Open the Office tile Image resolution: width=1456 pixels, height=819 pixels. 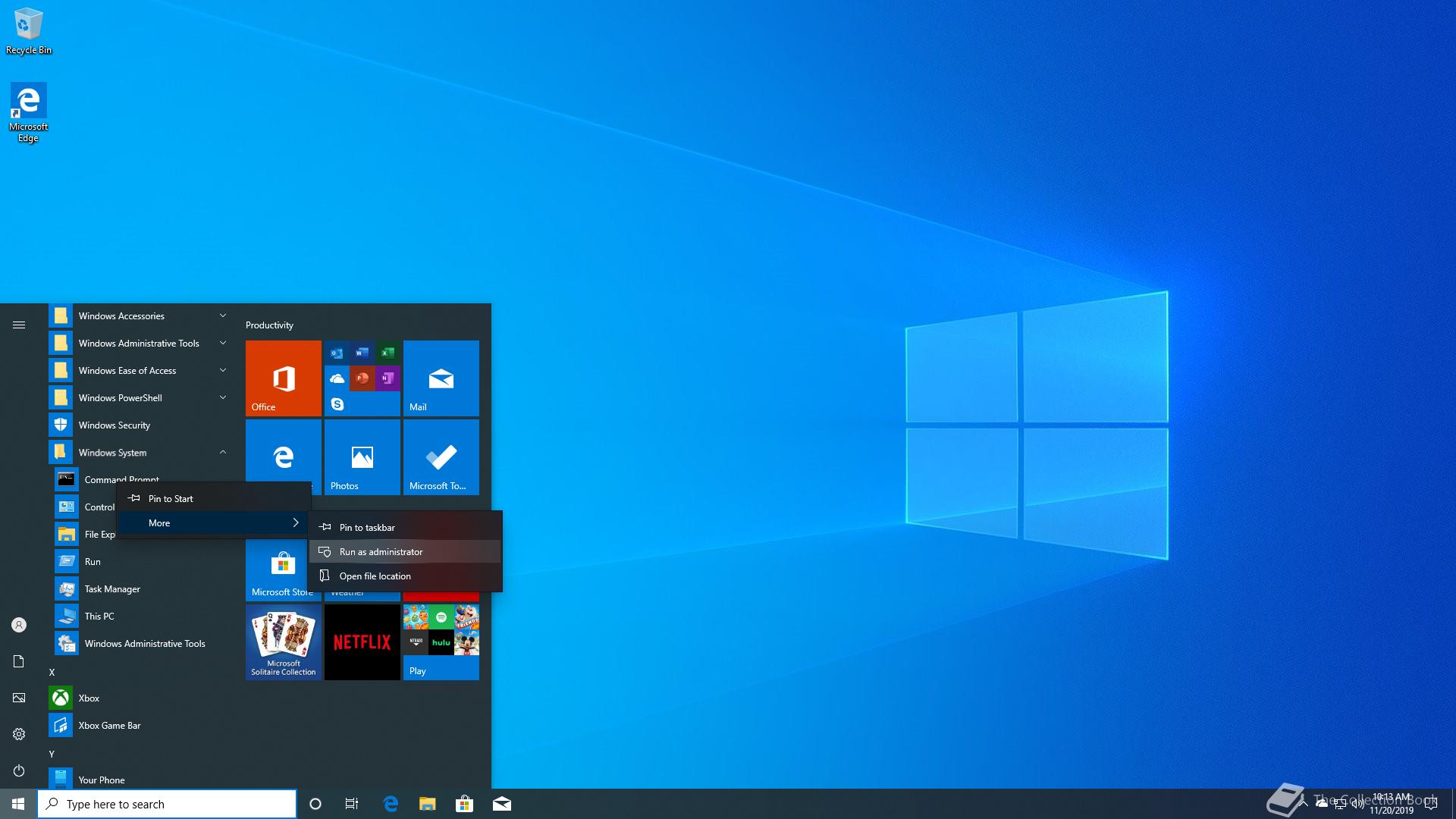(x=284, y=378)
